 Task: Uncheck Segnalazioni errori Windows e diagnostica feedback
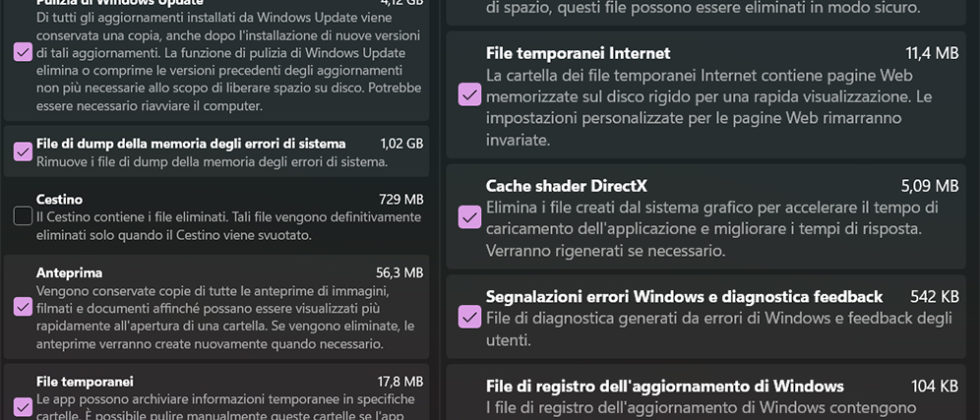pyautogui.click(x=469, y=317)
